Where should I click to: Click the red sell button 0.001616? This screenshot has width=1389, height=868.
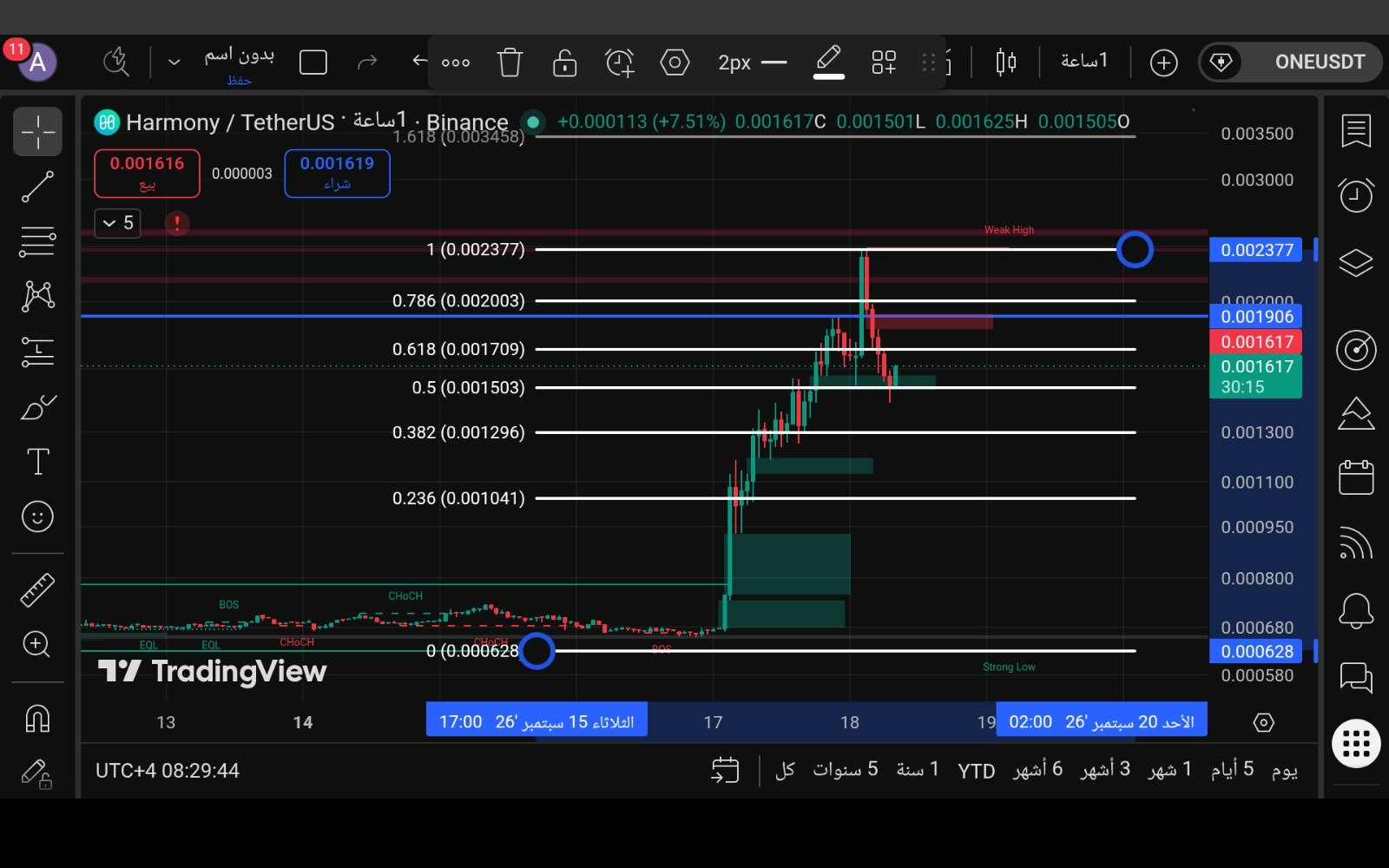(147, 174)
